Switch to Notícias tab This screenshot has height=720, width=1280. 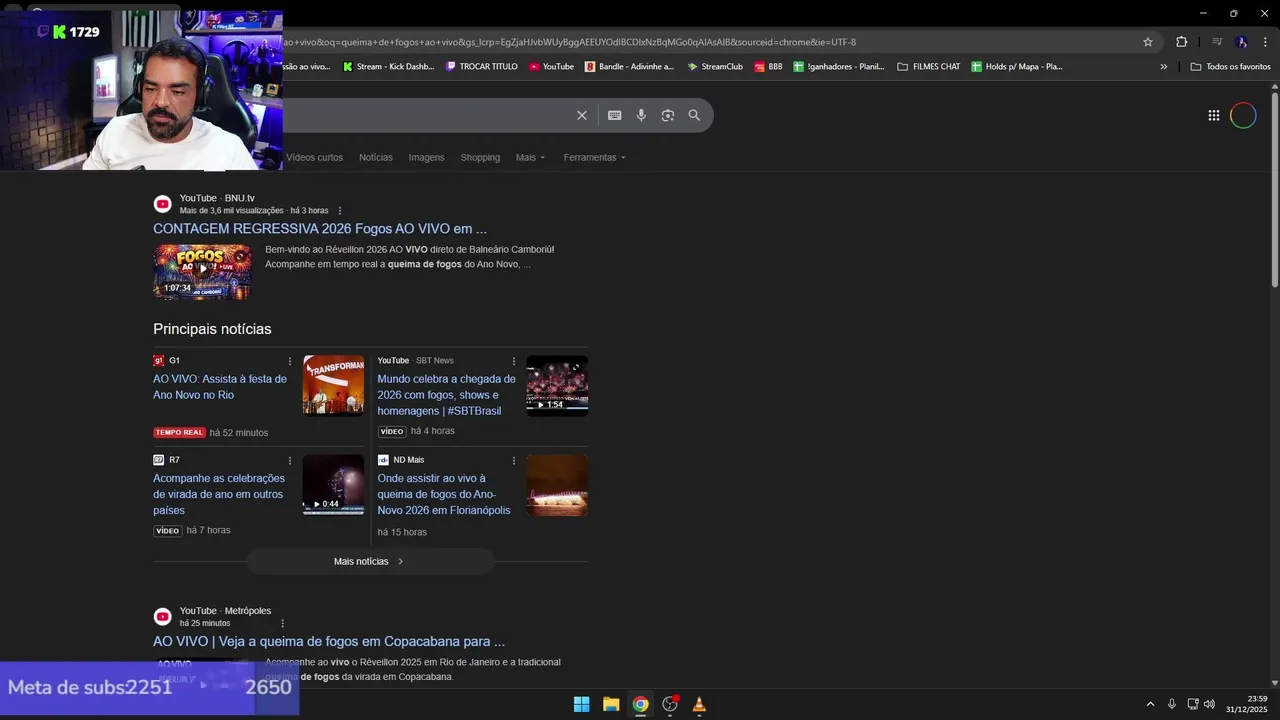point(376,157)
